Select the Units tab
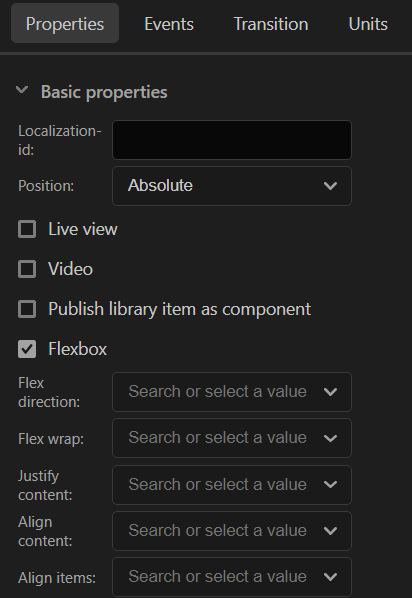The width and height of the screenshot is (412, 598). (x=368, y=24)
